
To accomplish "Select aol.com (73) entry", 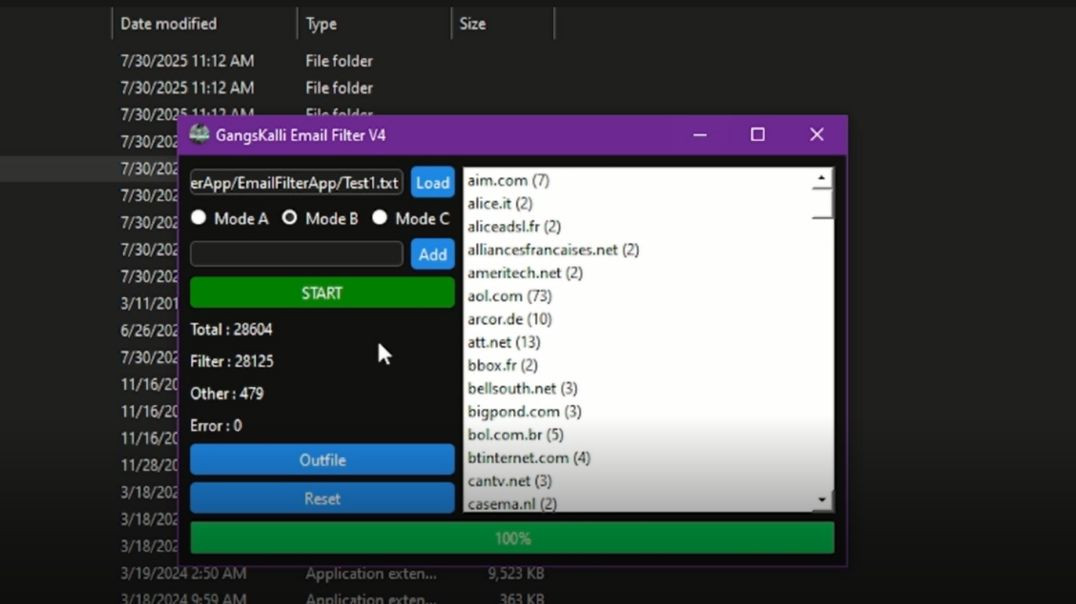I will point(509,296).
